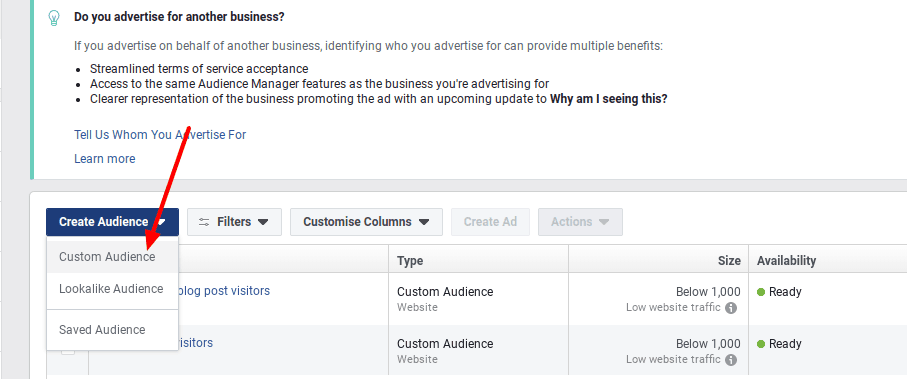Click the green Ready dot in second row

[761, 344]
